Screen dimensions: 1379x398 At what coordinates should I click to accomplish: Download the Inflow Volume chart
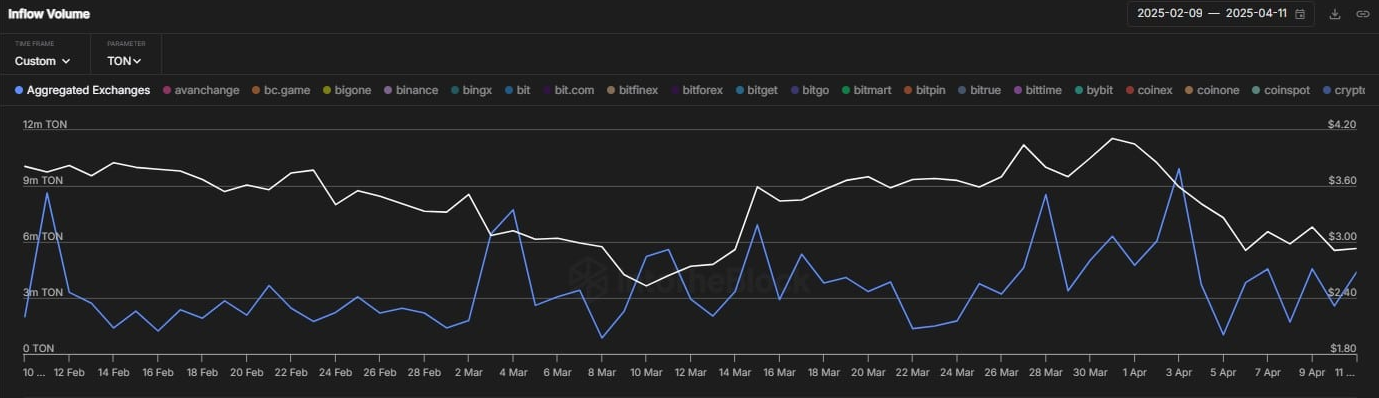click(x=1334, y=14)
